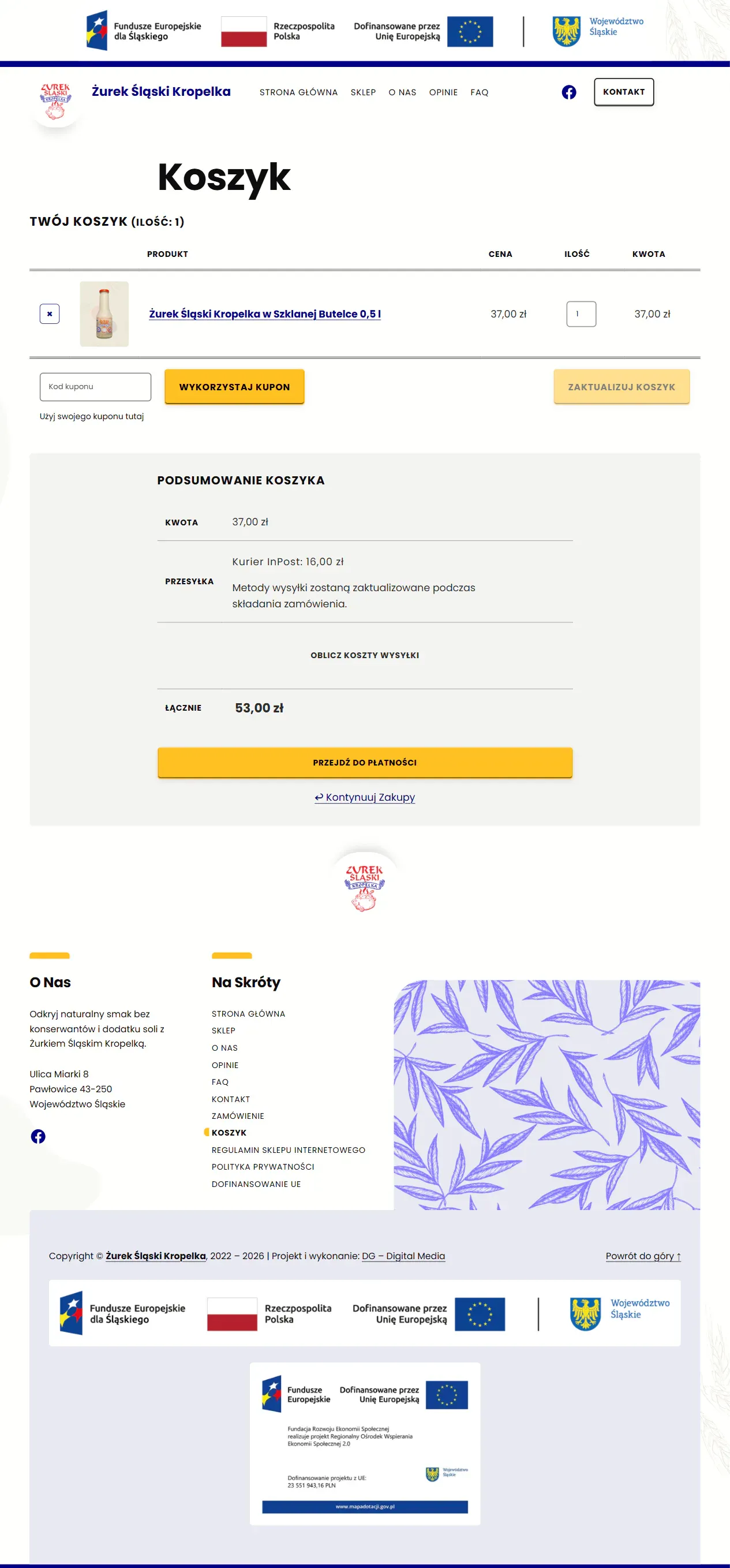Viewport: 730px width, 1568px height.
Task: Focus the Kod kuponu input field
Action: click(96, 387)
